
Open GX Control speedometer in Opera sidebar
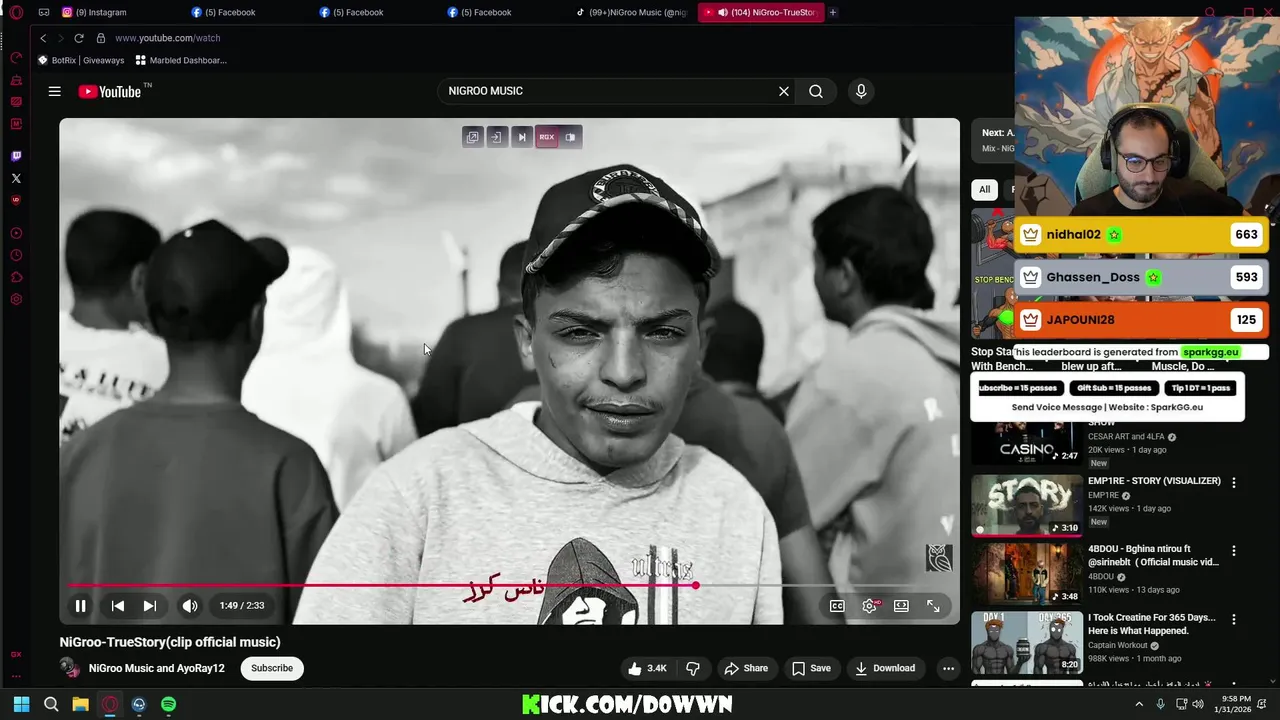(16, 58)
